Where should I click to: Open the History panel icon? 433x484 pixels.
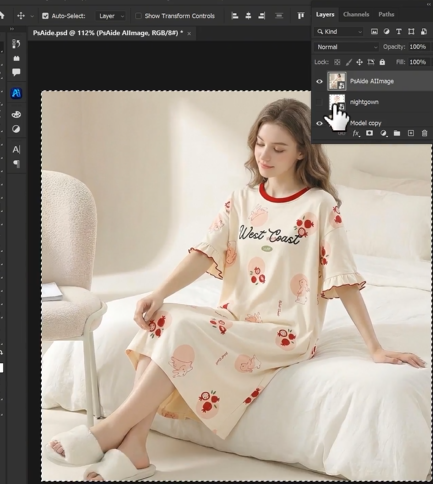(16, 44)
